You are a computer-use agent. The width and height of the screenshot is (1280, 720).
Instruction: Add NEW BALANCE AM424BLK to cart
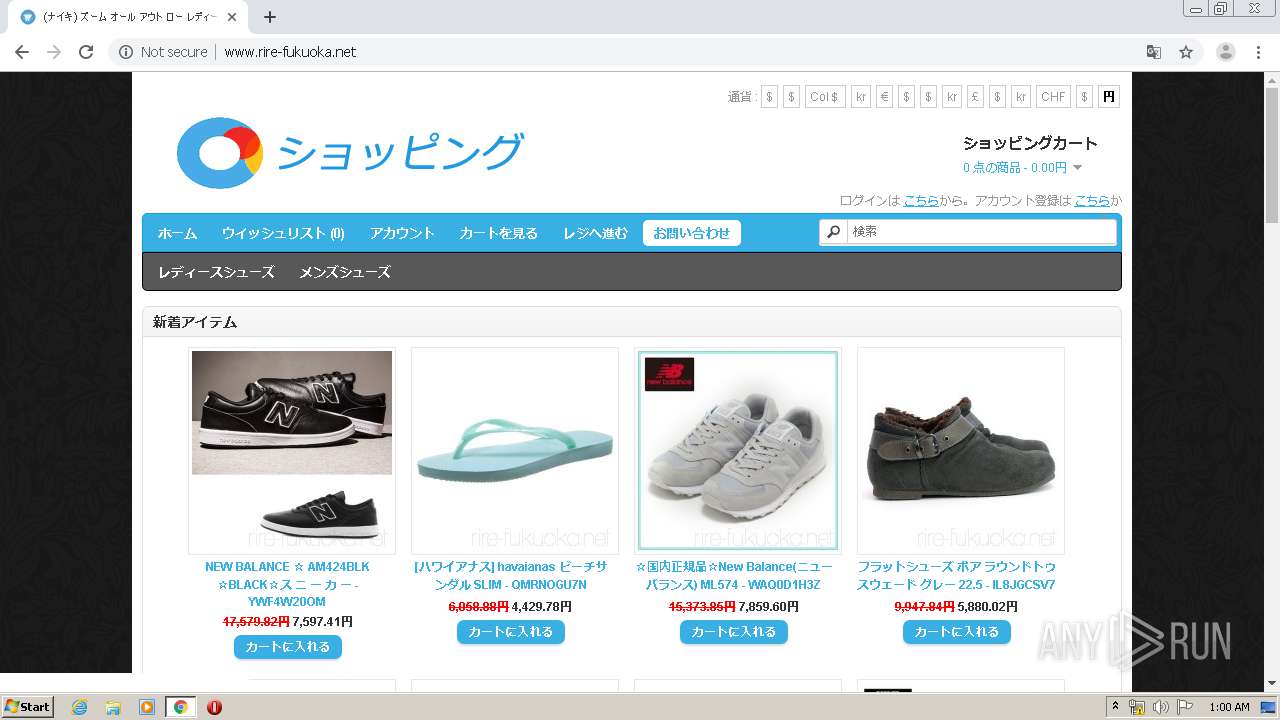pyautogui.click(x=288, y=647)
